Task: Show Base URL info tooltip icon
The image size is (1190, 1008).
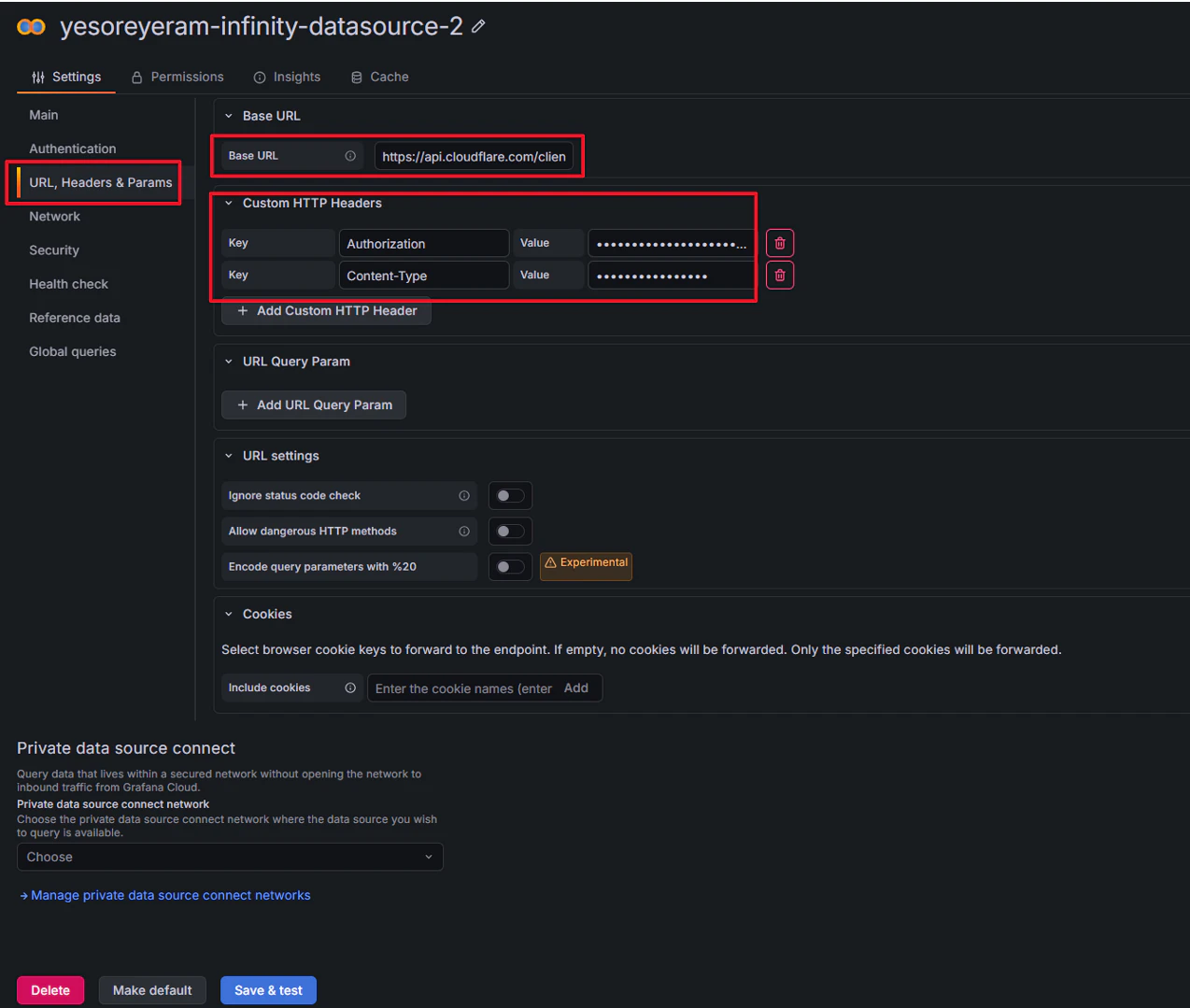Action: point(350,156)
